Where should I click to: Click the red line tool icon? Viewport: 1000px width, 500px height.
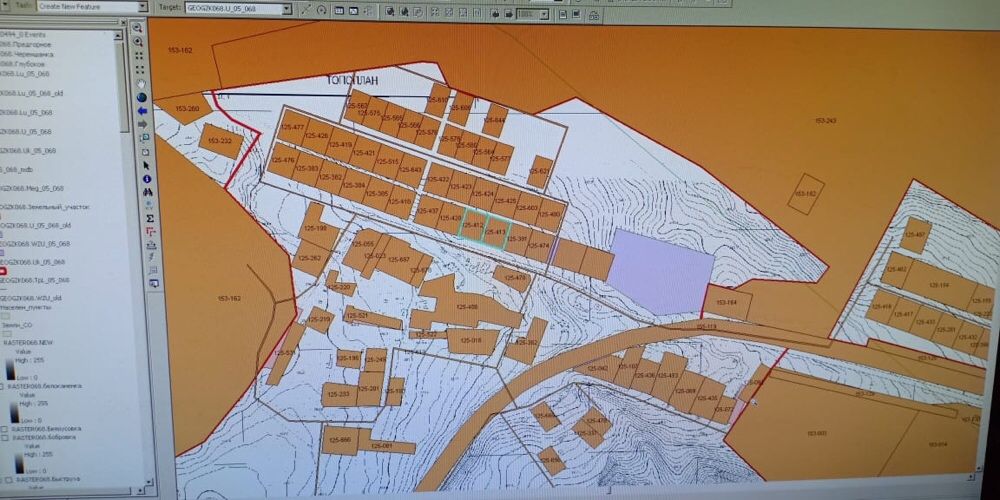point(151,232)
